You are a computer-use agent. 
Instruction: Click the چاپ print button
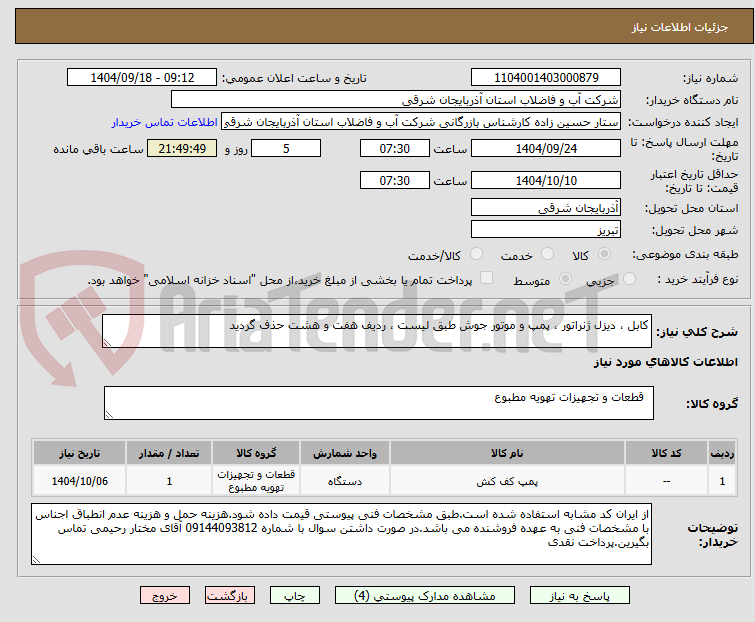(x=294, y=596)
